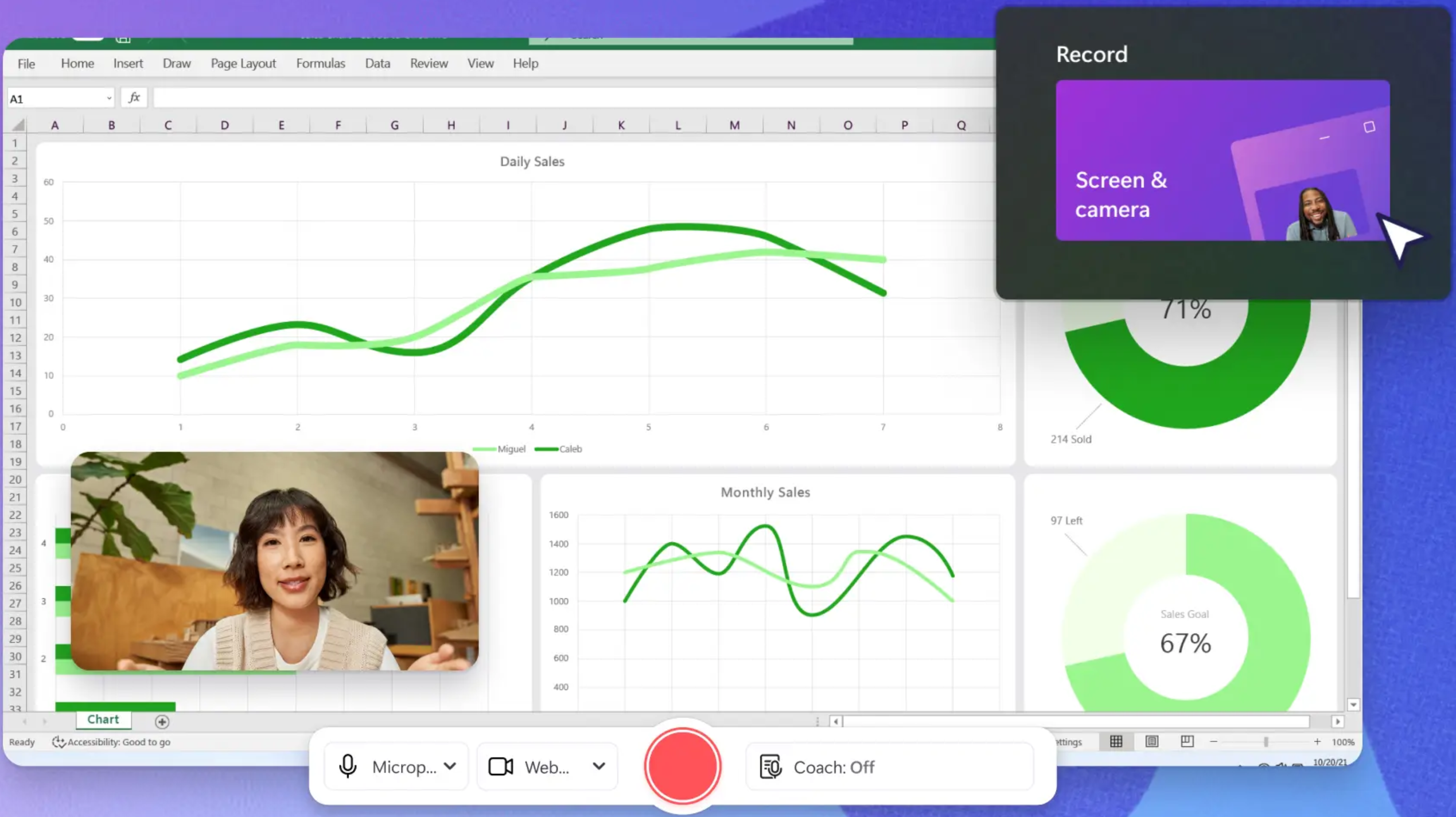Image resolution: width=1456 pixels, height=817 pixels.
Task: Click the horizontal scrollbar track
Action: [x=1076, y=722]
